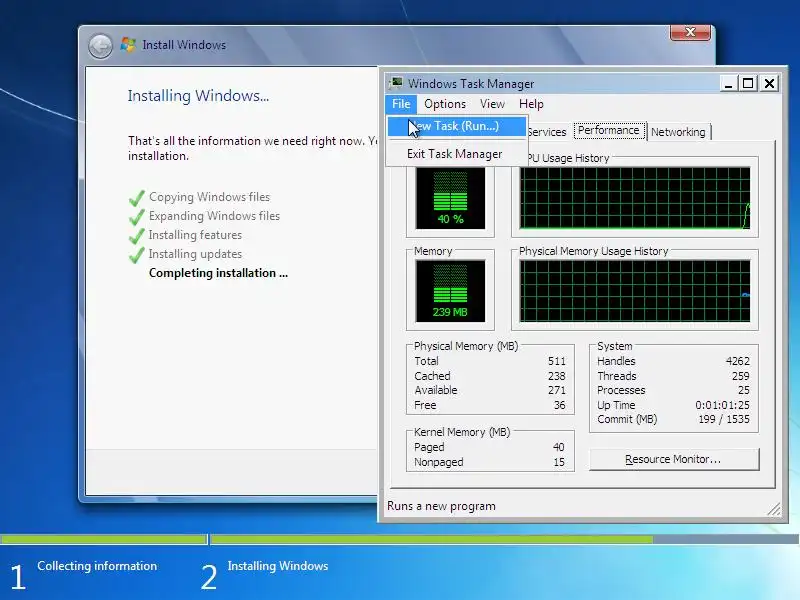Click the Installing updates checkmark

click(x=137, y=254)
